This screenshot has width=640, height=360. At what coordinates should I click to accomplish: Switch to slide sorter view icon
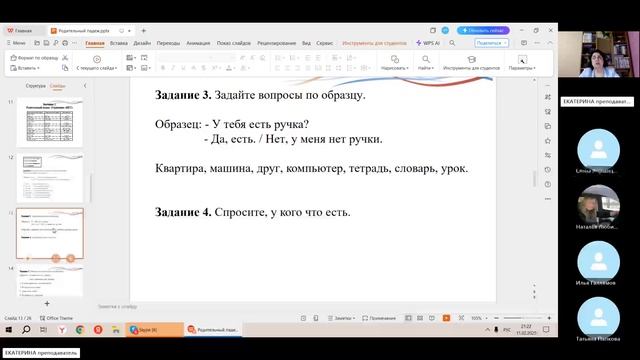420,318
